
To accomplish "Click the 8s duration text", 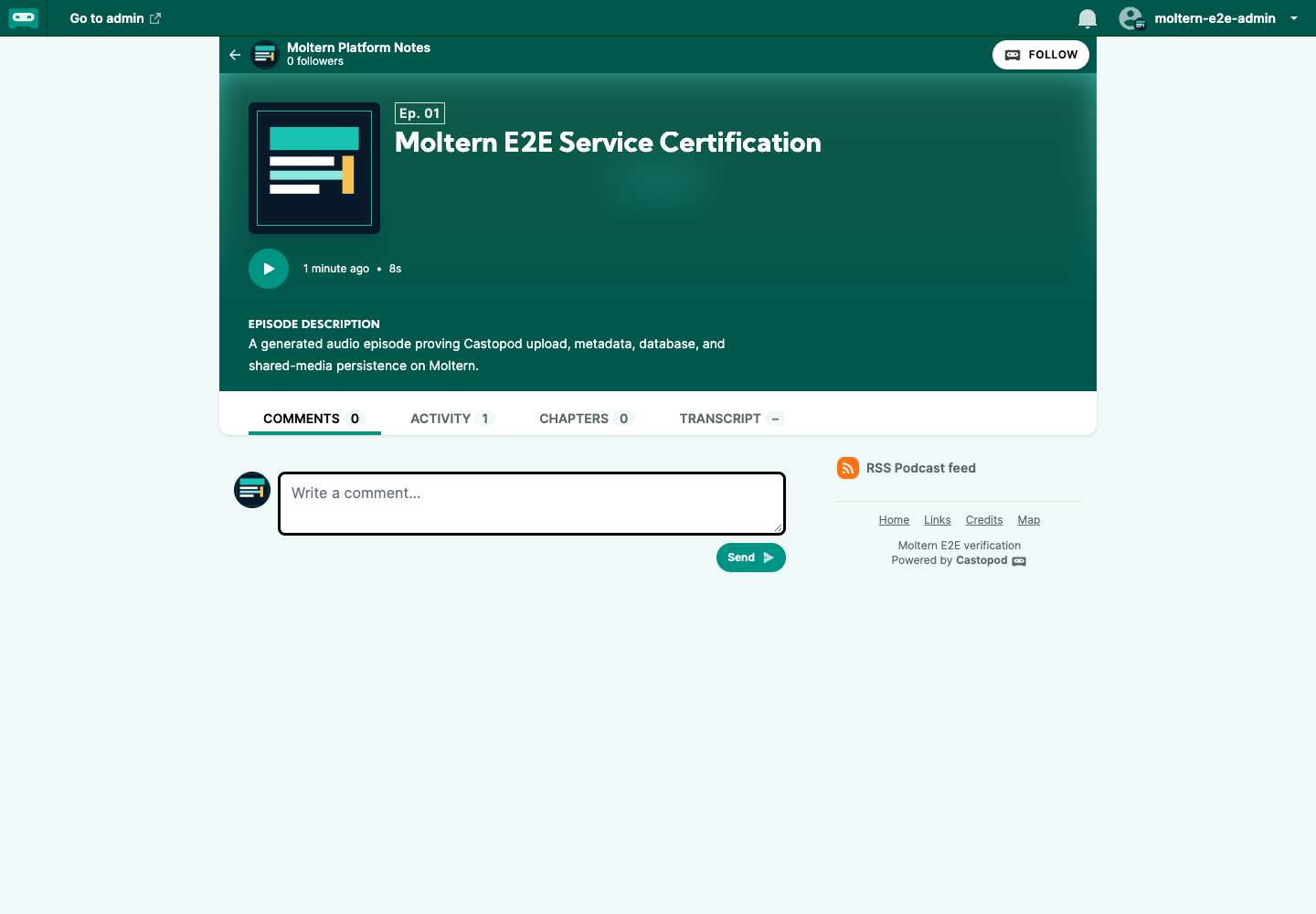I will tap(395, 269).
